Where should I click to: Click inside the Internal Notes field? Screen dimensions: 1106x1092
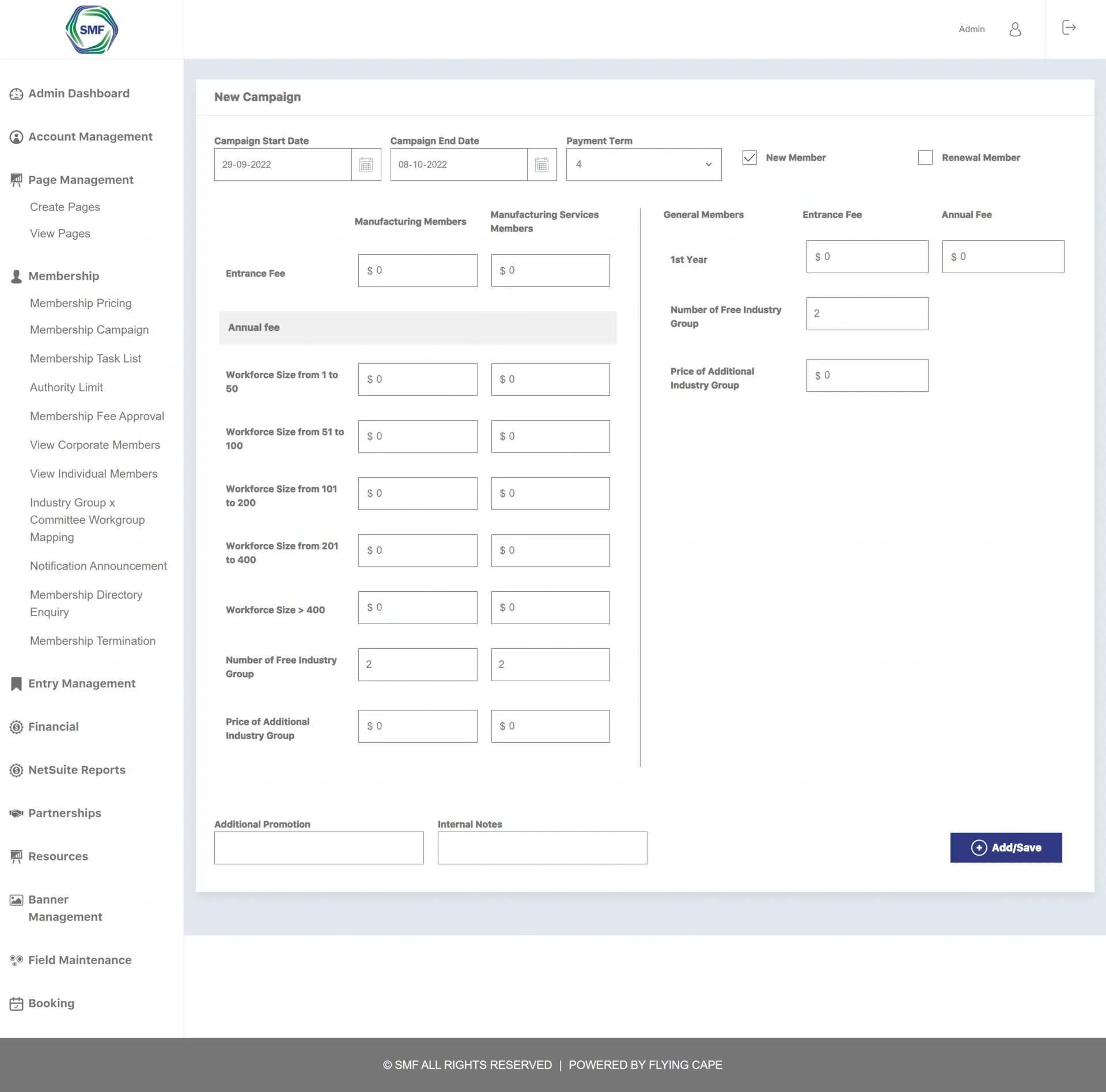coord(542,848)
